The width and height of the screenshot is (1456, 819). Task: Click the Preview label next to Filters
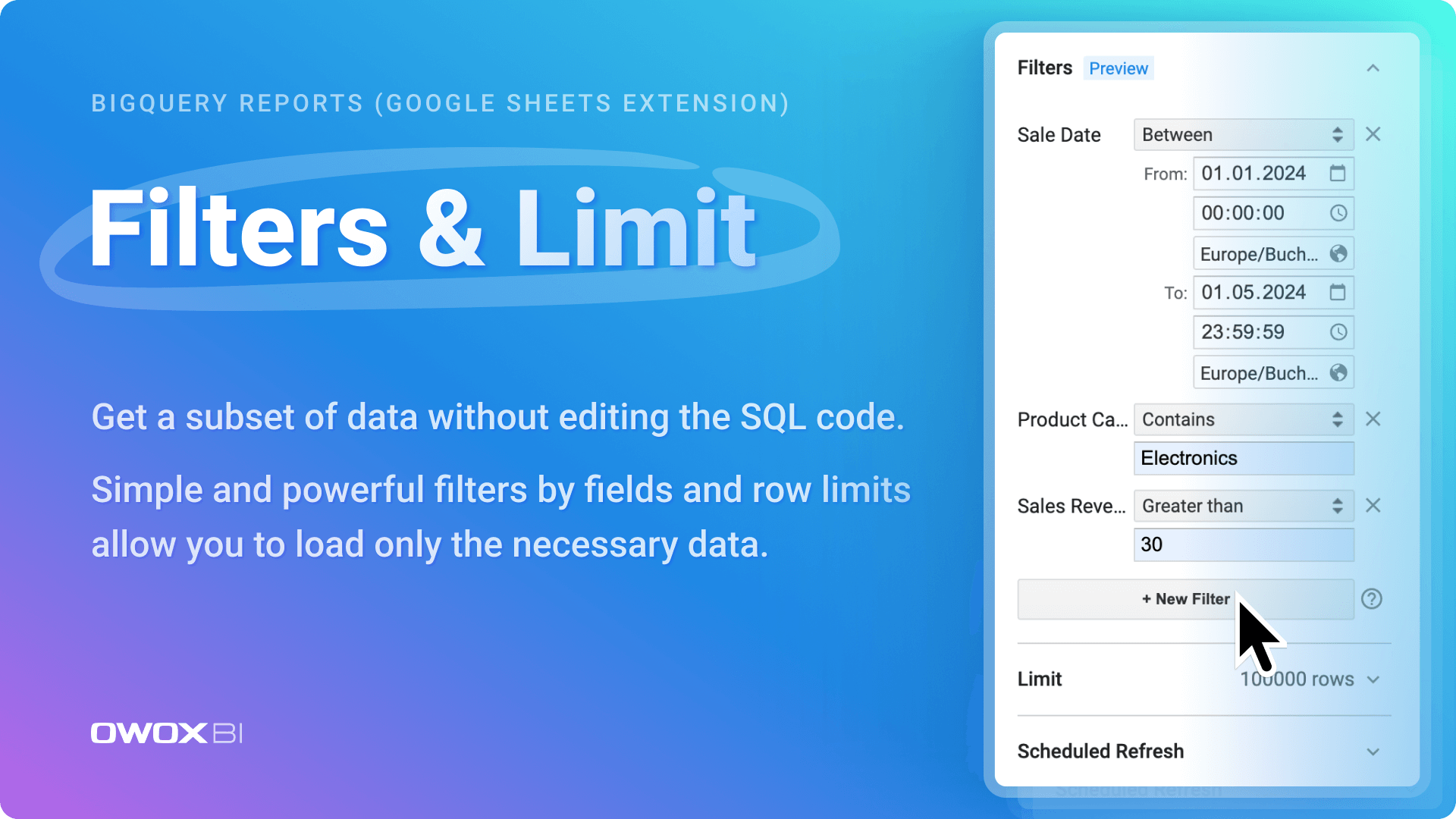click(x=1119, y=68)
